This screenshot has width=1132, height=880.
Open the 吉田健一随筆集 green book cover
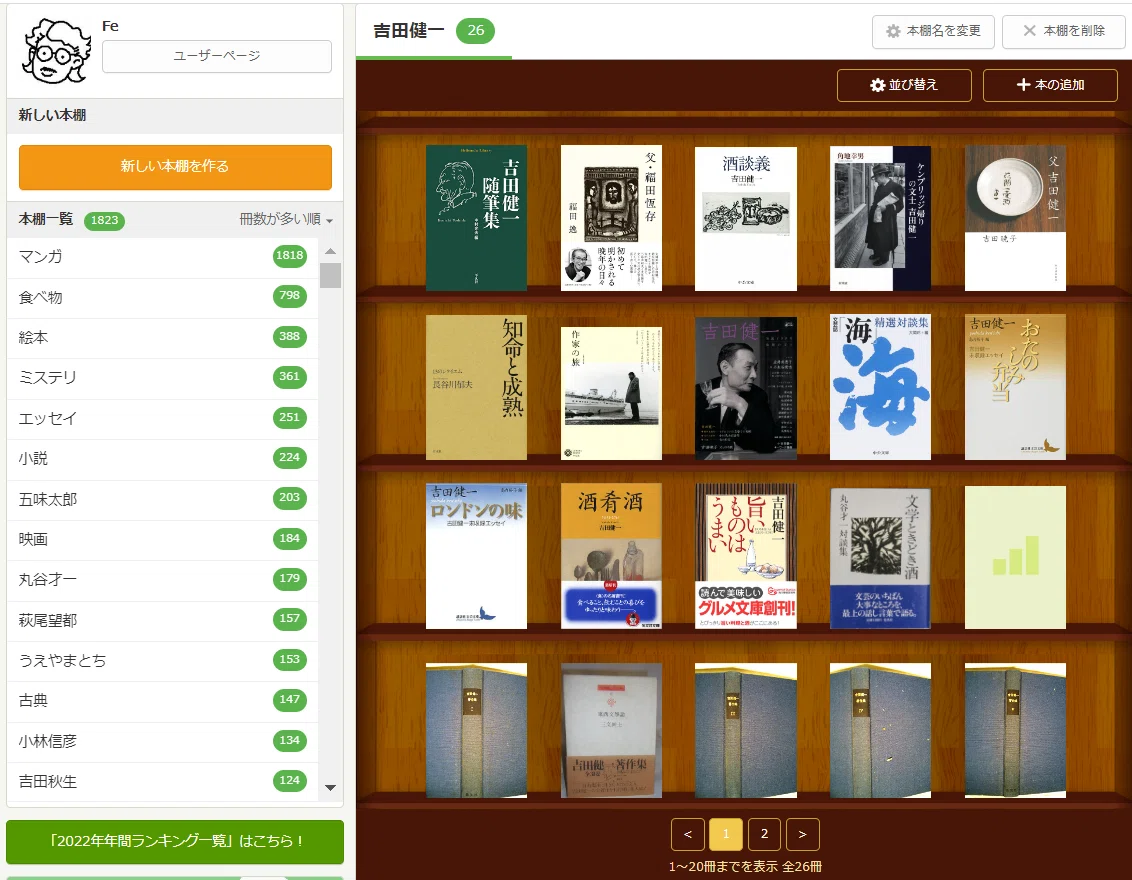tap(476, 218)
